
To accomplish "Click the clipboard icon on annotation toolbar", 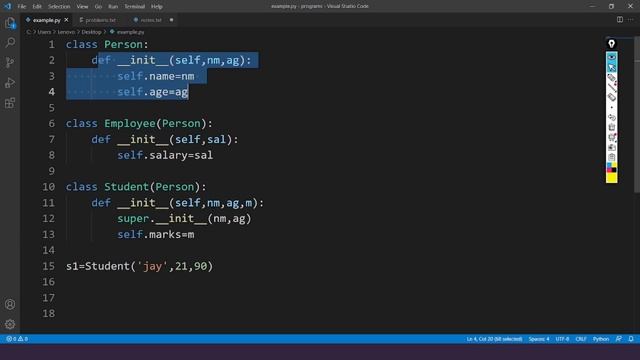I will pyautogui.click(x=611, y=157).
